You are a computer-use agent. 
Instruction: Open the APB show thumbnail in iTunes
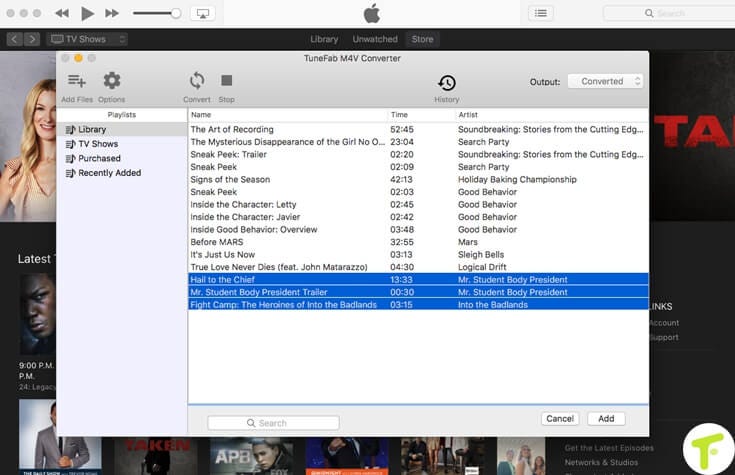(252, 456)
